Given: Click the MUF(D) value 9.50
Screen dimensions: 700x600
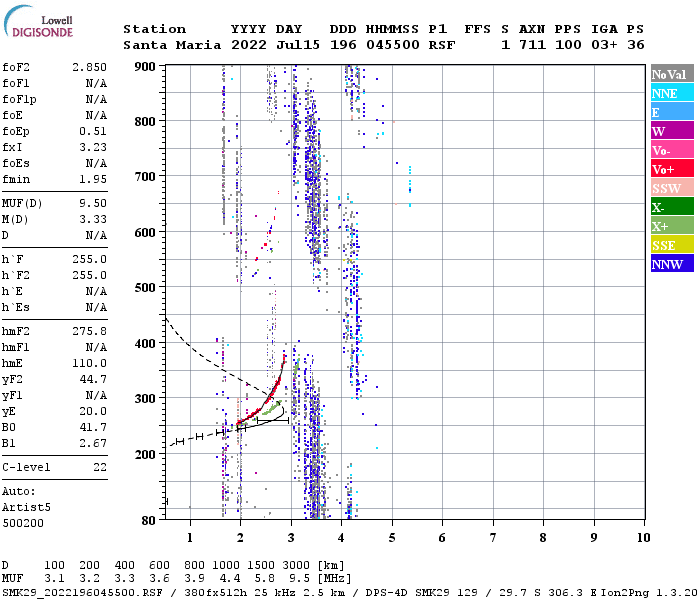Looking at the screenshot, I should (x=93, y=204).
